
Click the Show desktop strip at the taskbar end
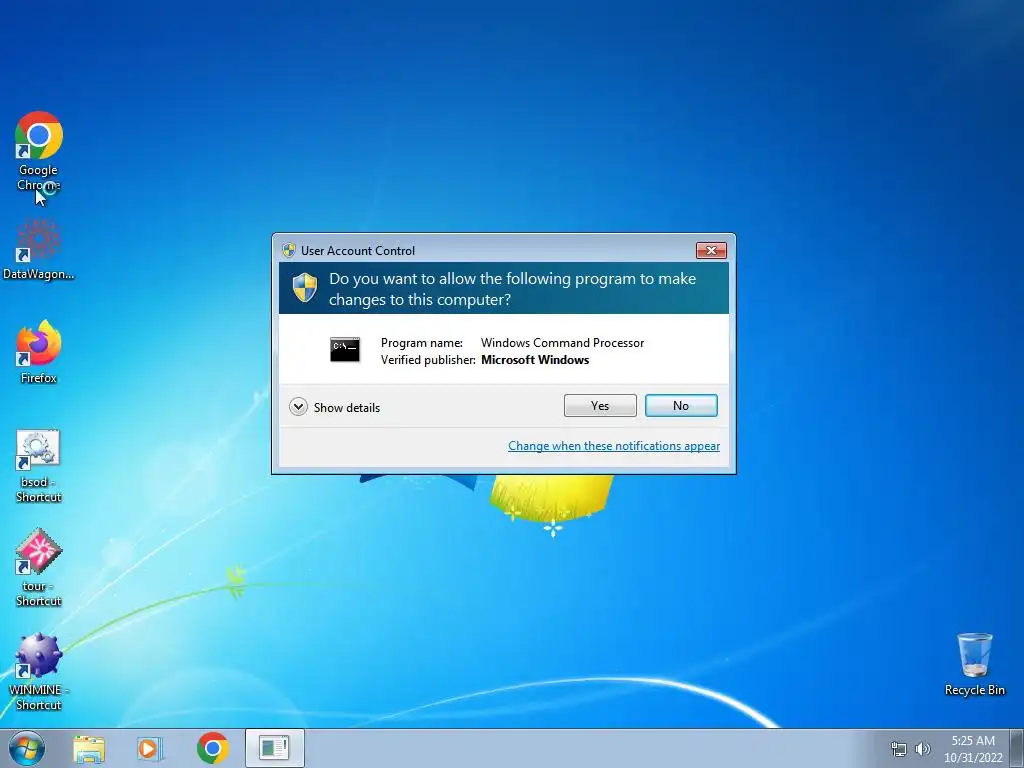coord(1017,748)
